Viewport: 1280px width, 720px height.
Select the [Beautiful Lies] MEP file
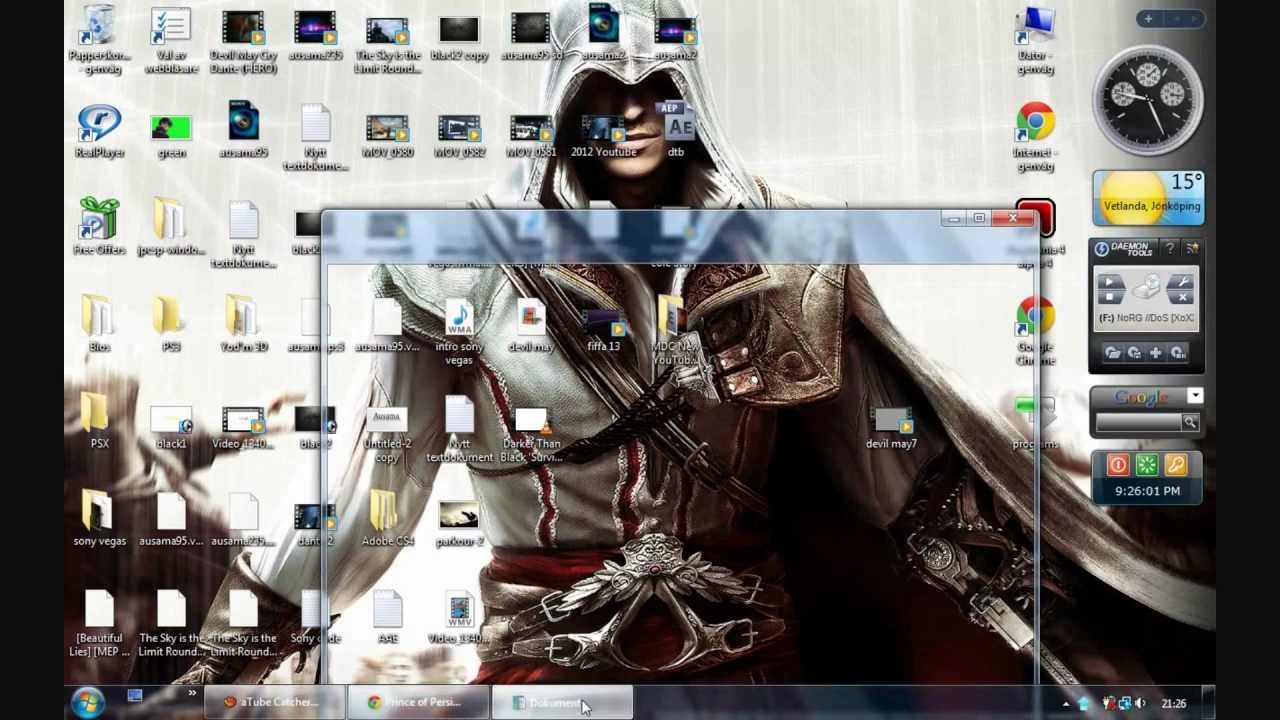99,623
